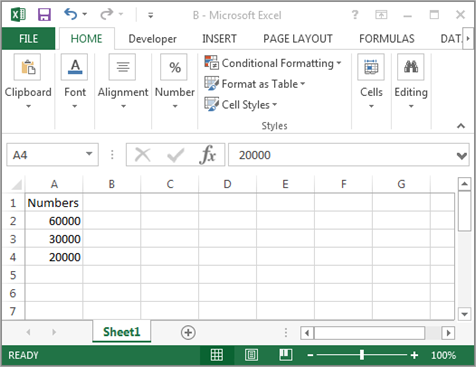This screenshot has width=476, height=367.
Task: Expand the Cell Styles dropdown
Action: pyautogui.click(x=275, y=104)
